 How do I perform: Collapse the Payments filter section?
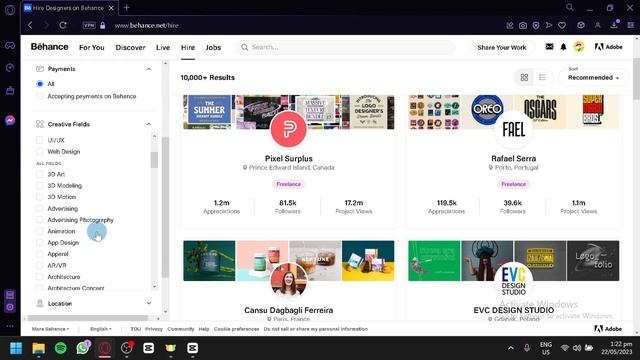[149, 69]
